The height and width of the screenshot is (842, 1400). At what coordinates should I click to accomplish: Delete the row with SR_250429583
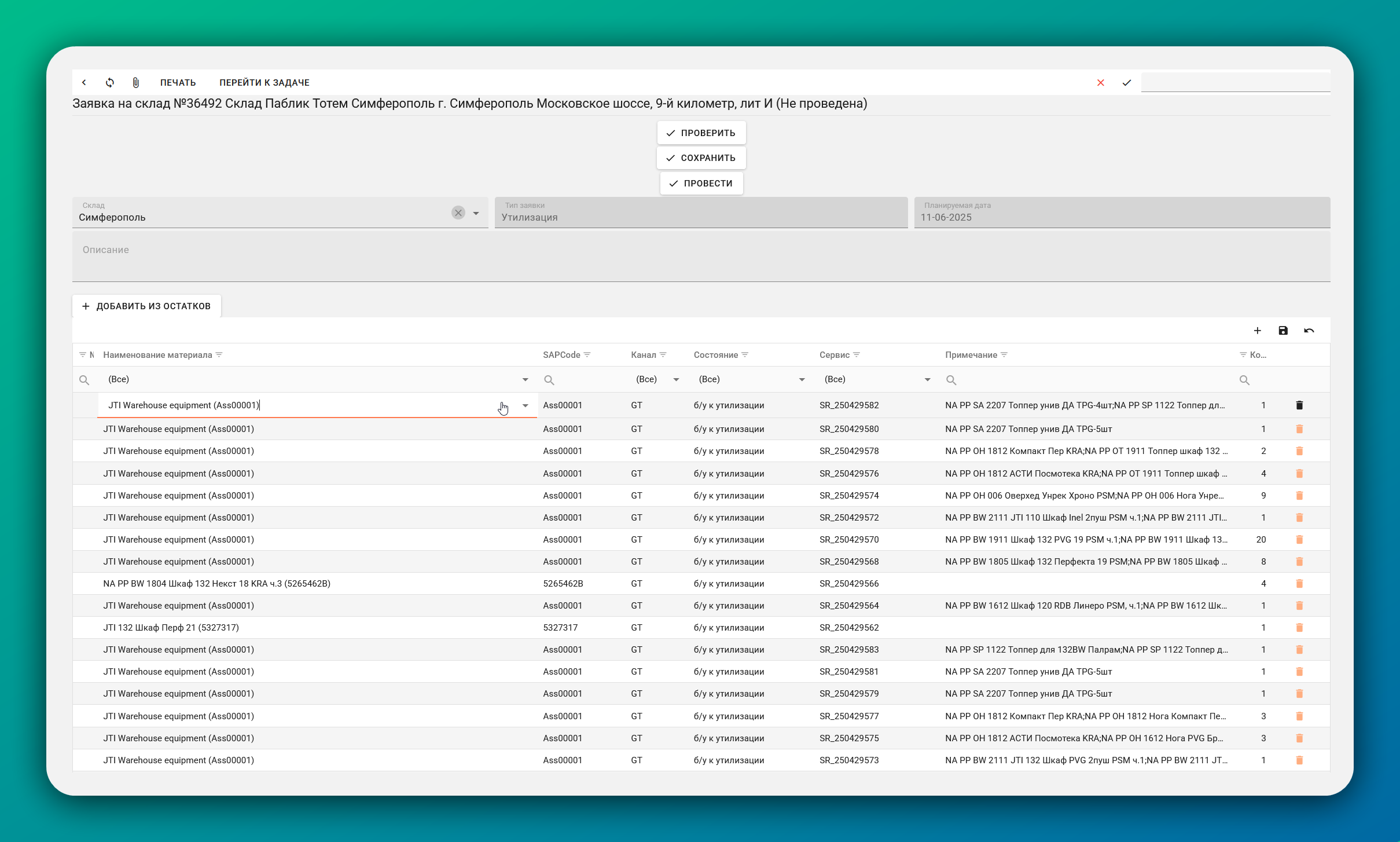(x=1299, y=650)
